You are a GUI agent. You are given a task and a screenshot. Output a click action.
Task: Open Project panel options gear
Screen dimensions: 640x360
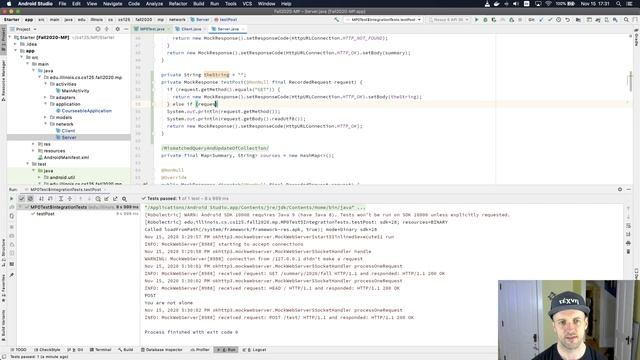tap(118, 29)
